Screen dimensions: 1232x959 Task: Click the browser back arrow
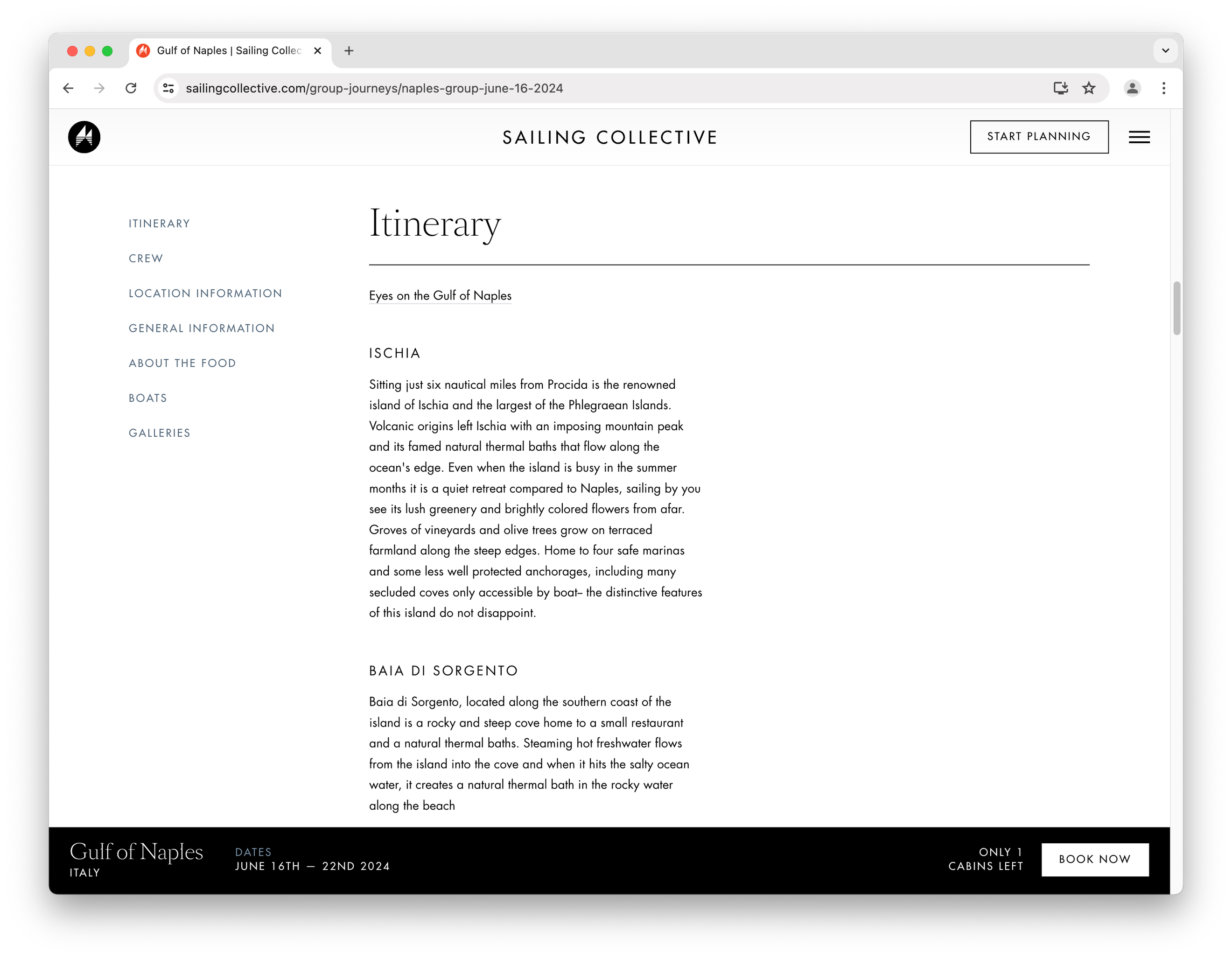pyautogui.click(x=68, y=88)
